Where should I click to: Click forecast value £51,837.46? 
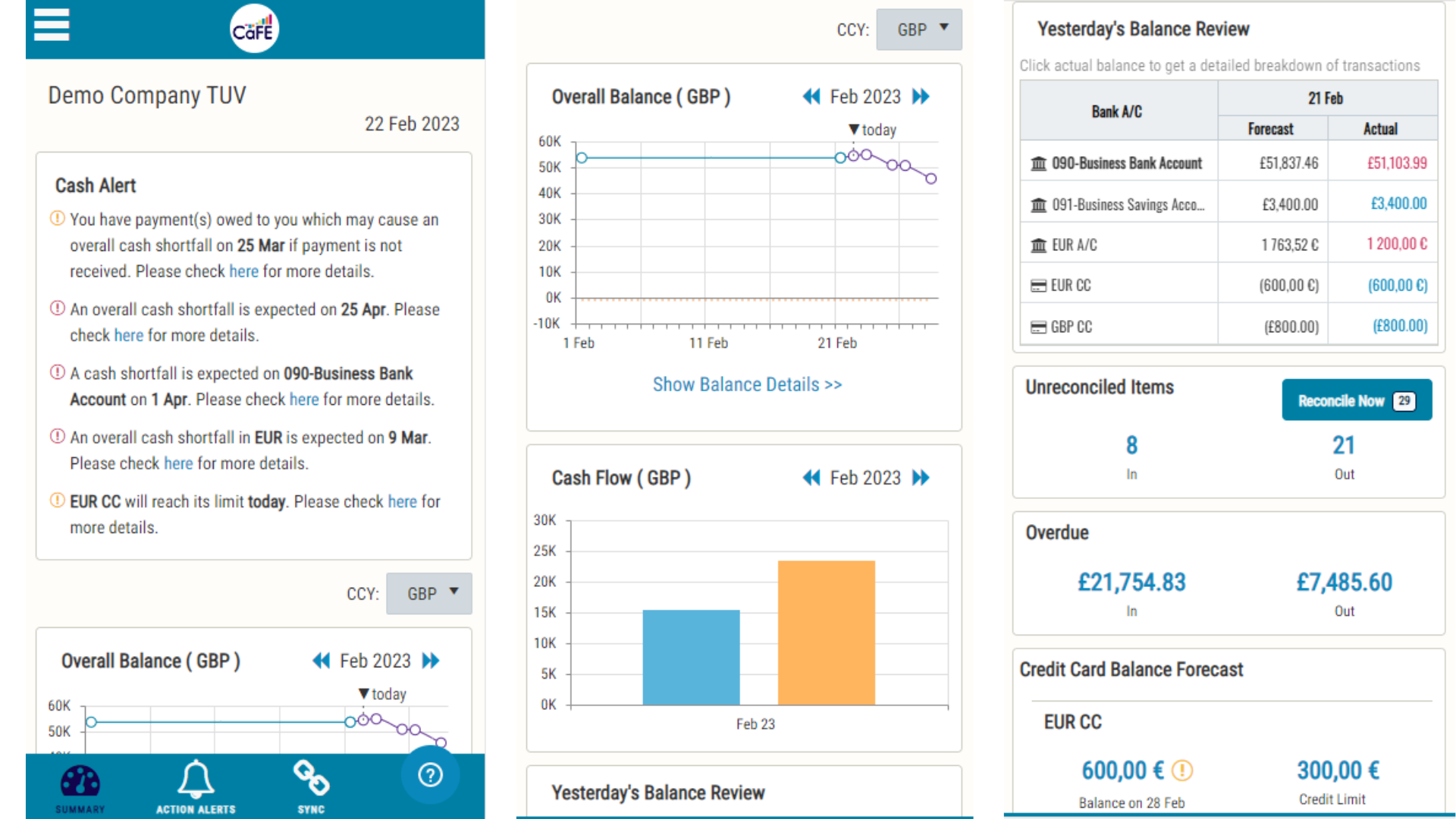tap(1288, 163)
